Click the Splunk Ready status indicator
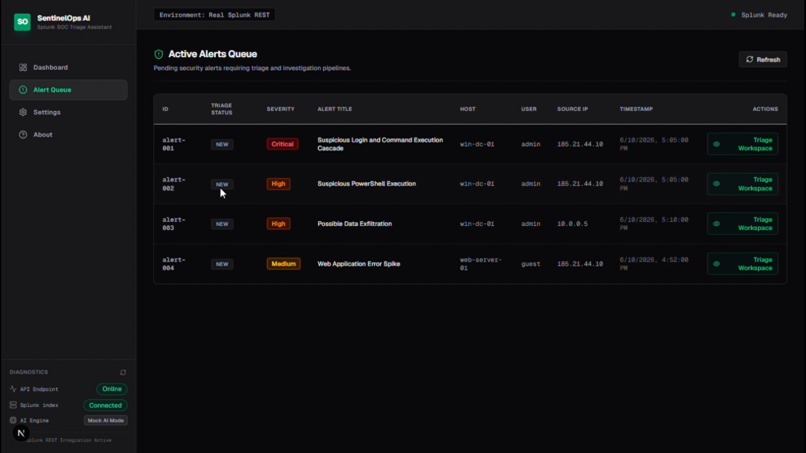This screenshot has height=453, width=806. [759, 15]
